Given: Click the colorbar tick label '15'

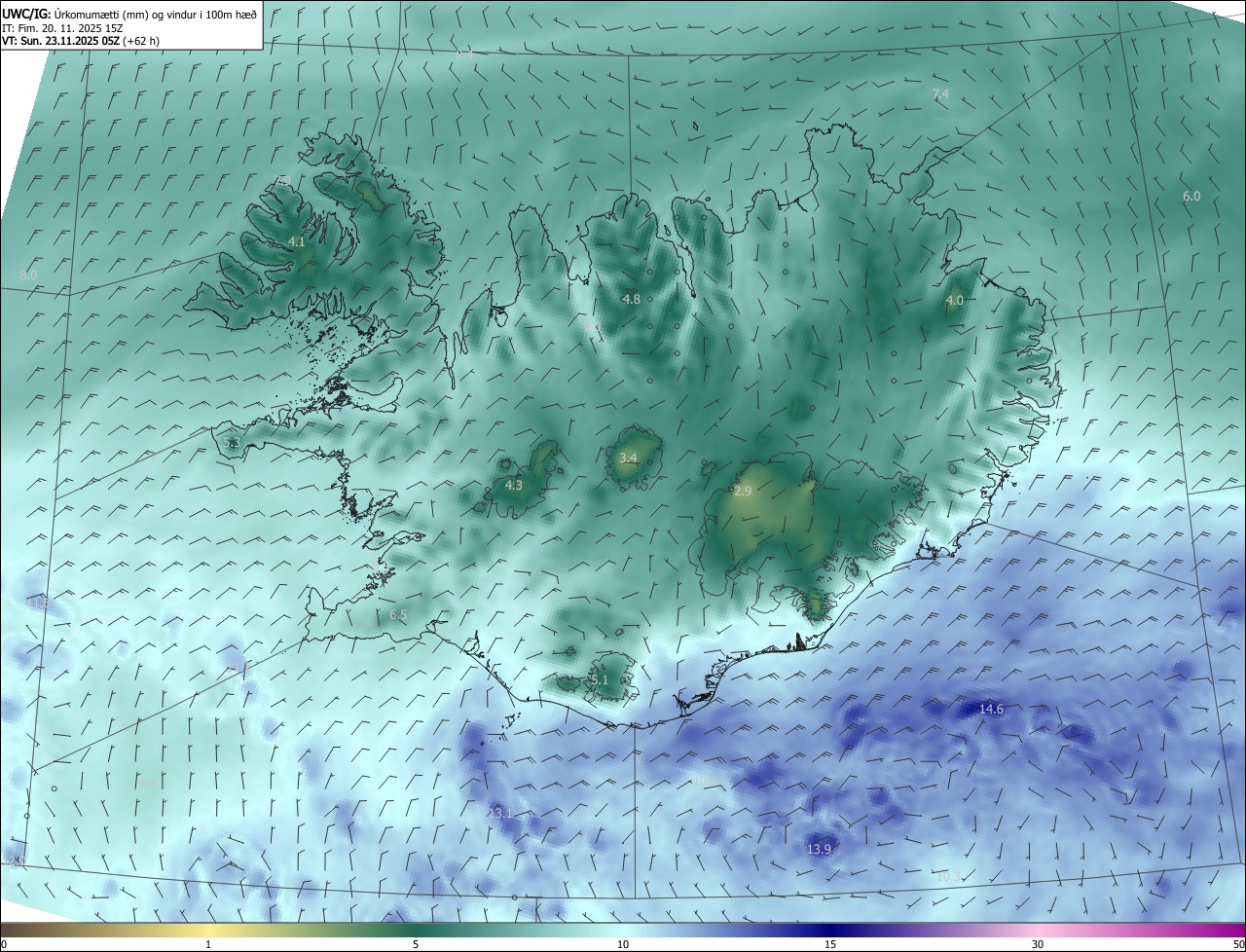Looking at the screenshot, I should click(830, 944).
